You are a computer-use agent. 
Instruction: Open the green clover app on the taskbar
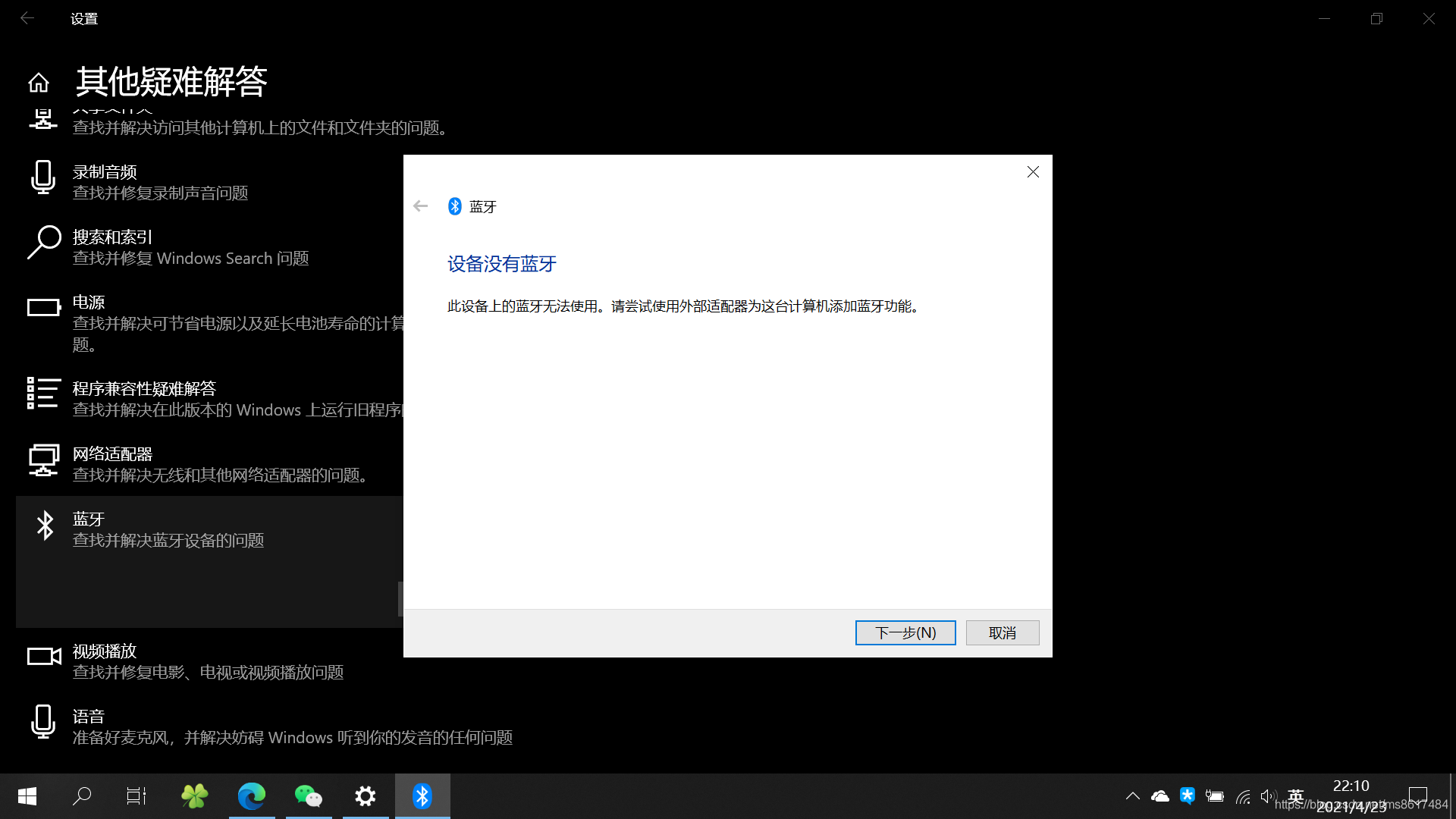[x=195, y=796]
